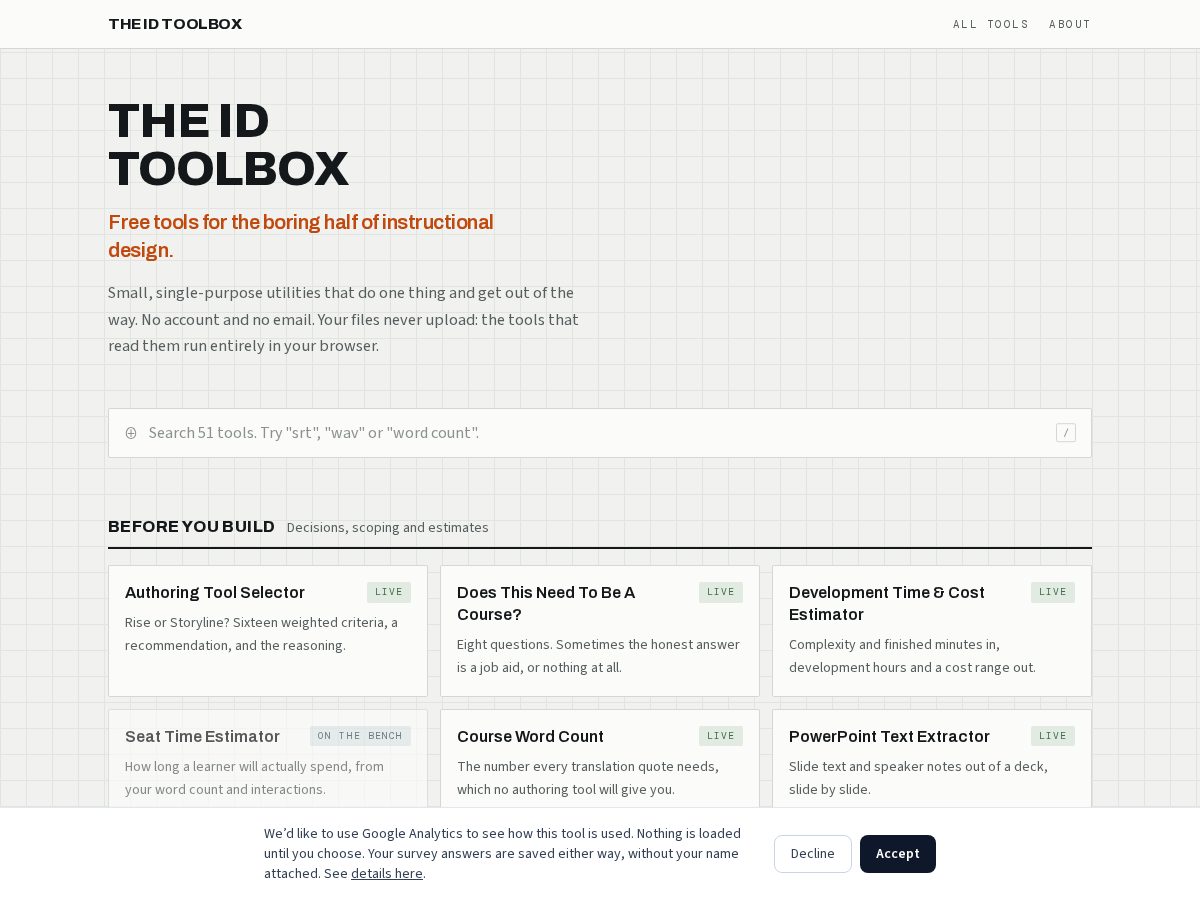Open THE ID TOOLBOX header logo
Image resolution: width=1200 pixels, height=900 pixels.
175,24
